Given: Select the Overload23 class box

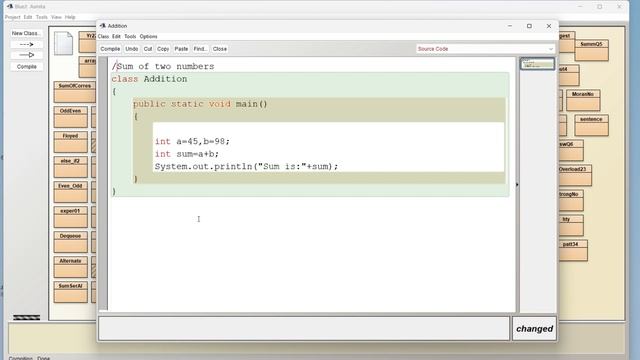Looking at the screenshot, I should tap(575, 175).
